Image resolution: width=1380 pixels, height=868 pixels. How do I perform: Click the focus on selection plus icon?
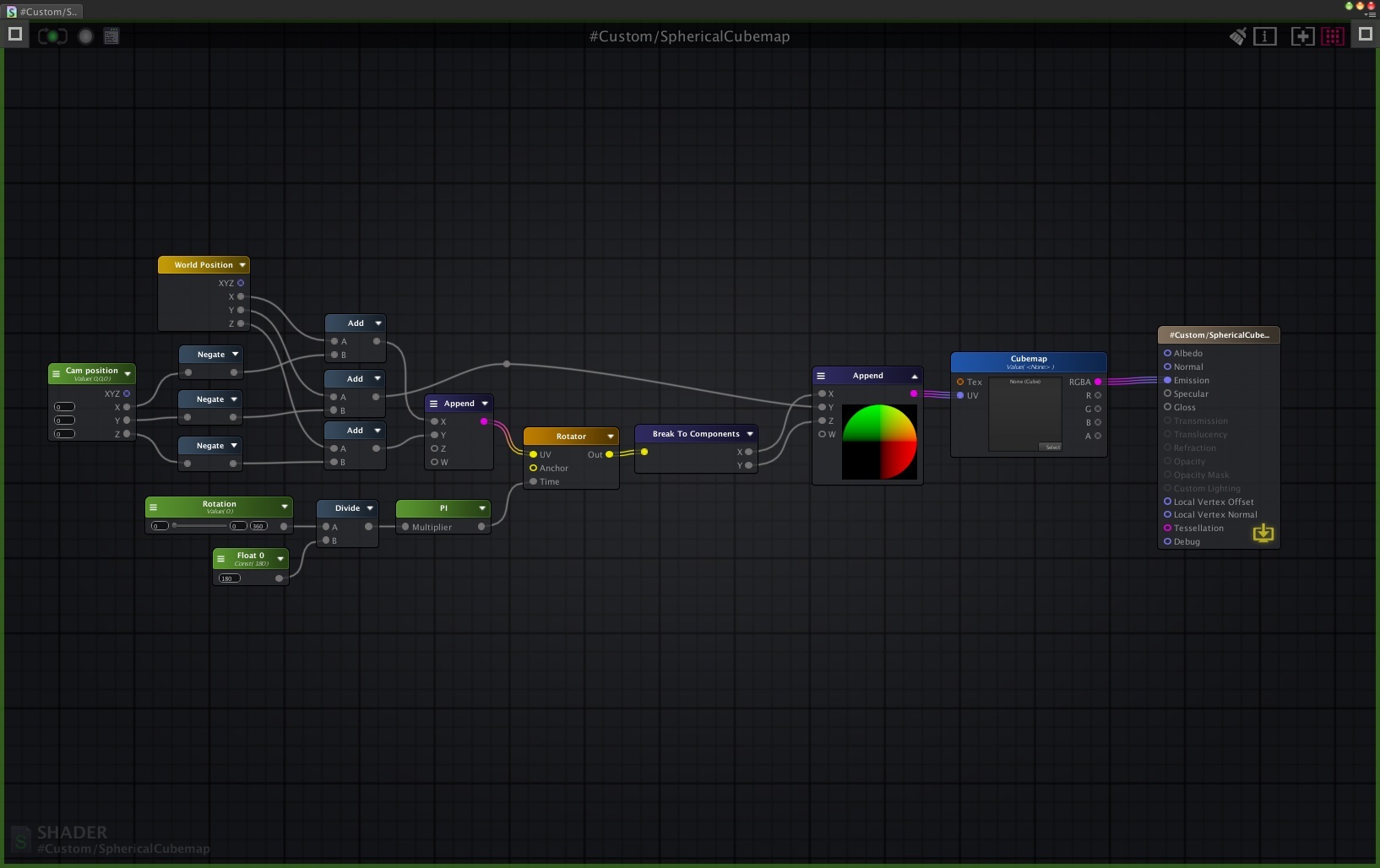click(x=1302, y=36)
